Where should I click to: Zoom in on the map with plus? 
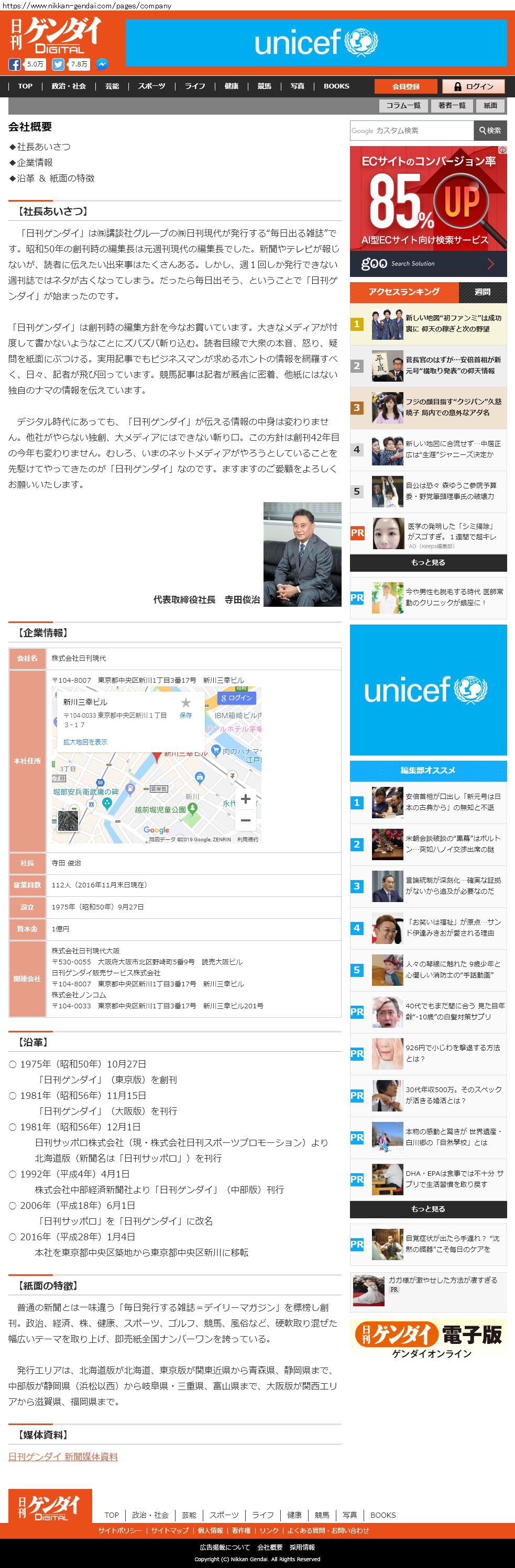pos(246,798)
